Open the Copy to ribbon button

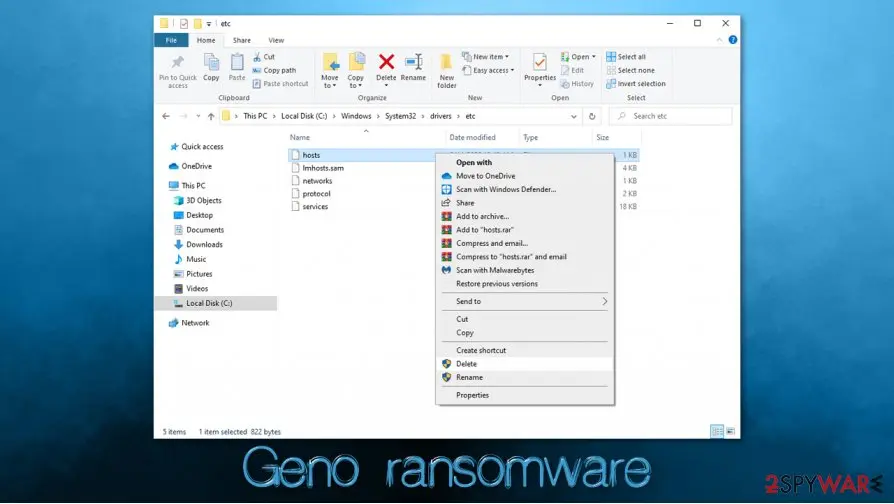[356, 71]
